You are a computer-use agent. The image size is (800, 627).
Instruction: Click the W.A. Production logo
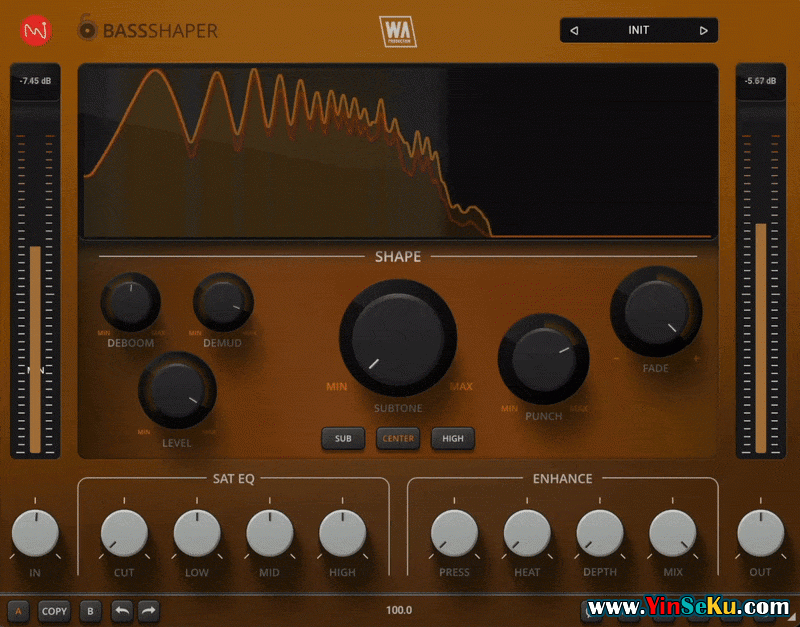click(397, 31)
